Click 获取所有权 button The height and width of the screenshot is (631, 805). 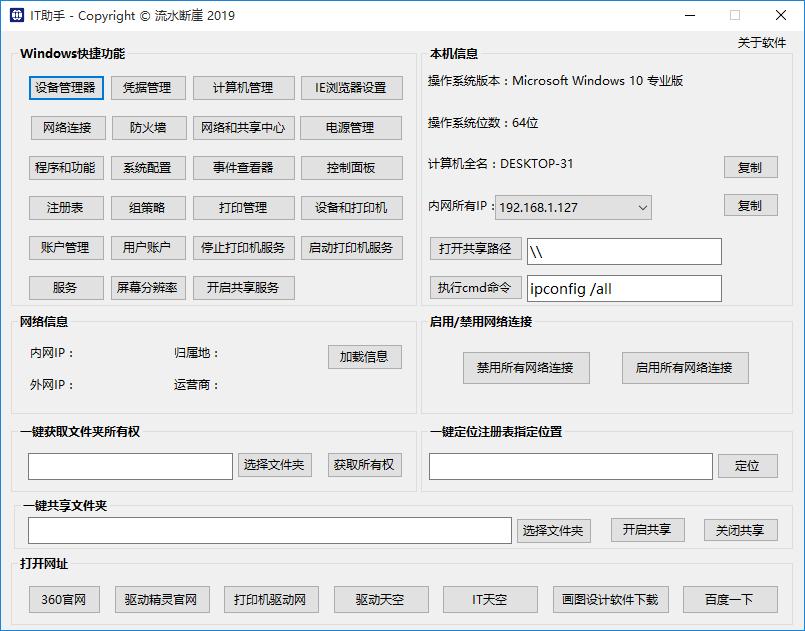tap(365, 465)
